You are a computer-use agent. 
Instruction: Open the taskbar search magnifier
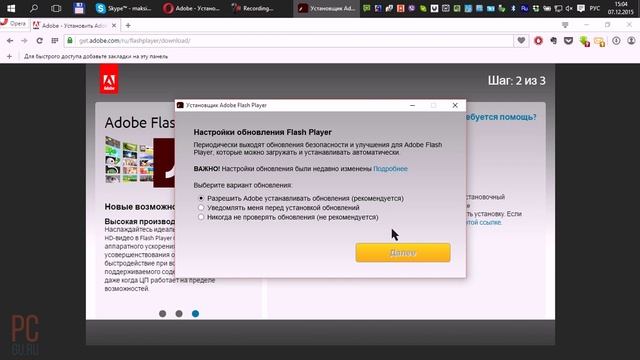point(34,8)
